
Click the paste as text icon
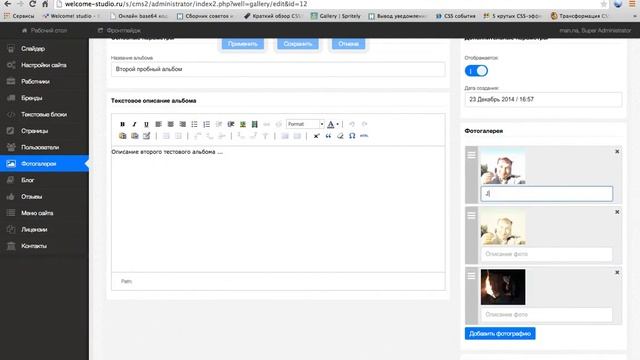click(x=135, y=136)
